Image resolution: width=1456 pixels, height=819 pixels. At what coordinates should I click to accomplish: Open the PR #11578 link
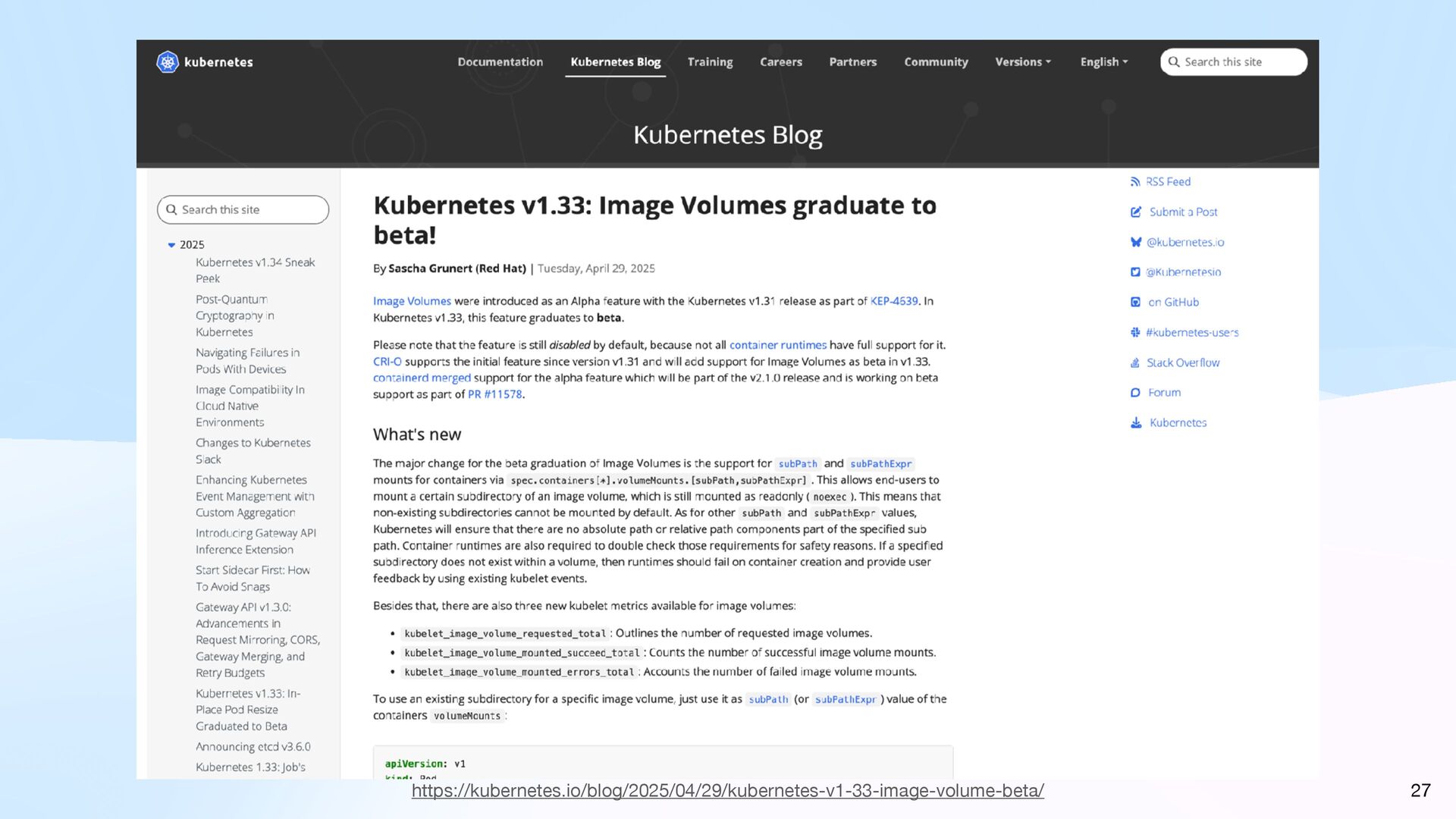pos(494,394)
